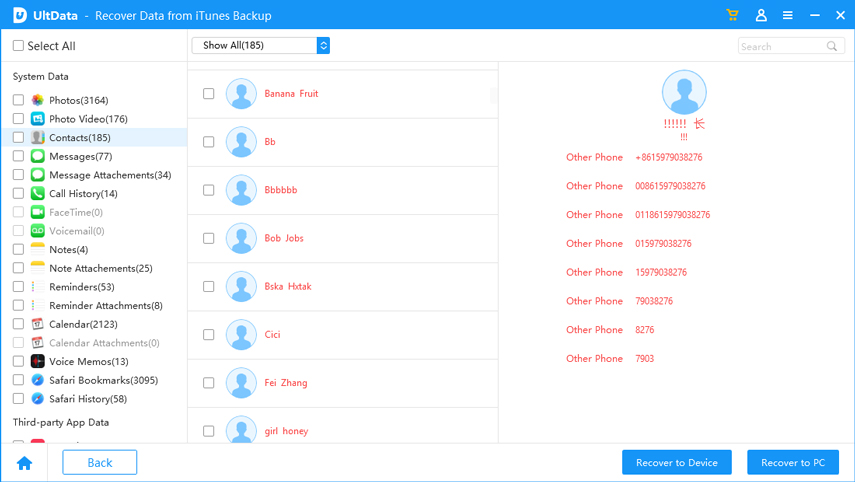Tick the Select All checkbox
The width and height of the screenshot is (855, 482).
18,46
